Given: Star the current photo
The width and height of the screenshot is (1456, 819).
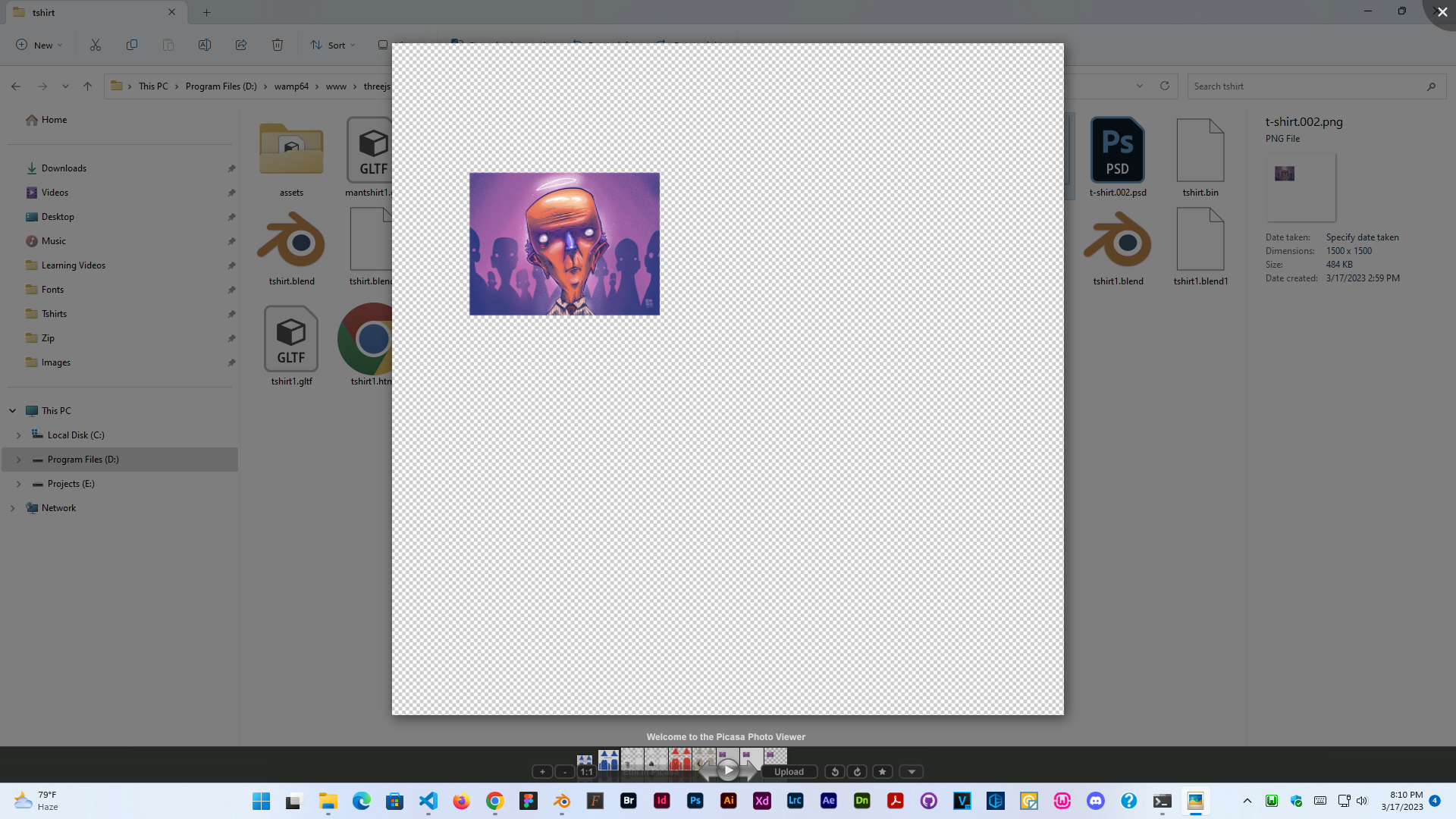Looking at the screenshot, I should click(x=882, y=772).
